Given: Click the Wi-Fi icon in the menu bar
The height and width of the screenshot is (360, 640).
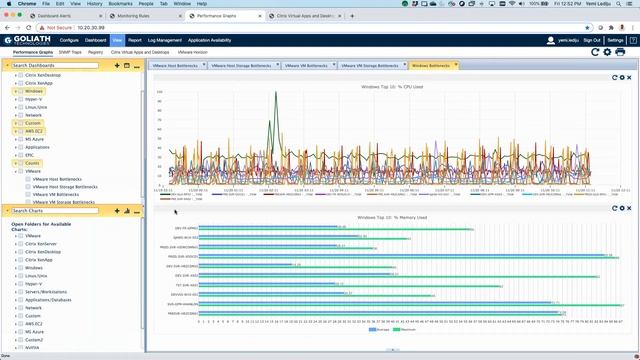Looking at the screenshot, I should pos(512,4).
